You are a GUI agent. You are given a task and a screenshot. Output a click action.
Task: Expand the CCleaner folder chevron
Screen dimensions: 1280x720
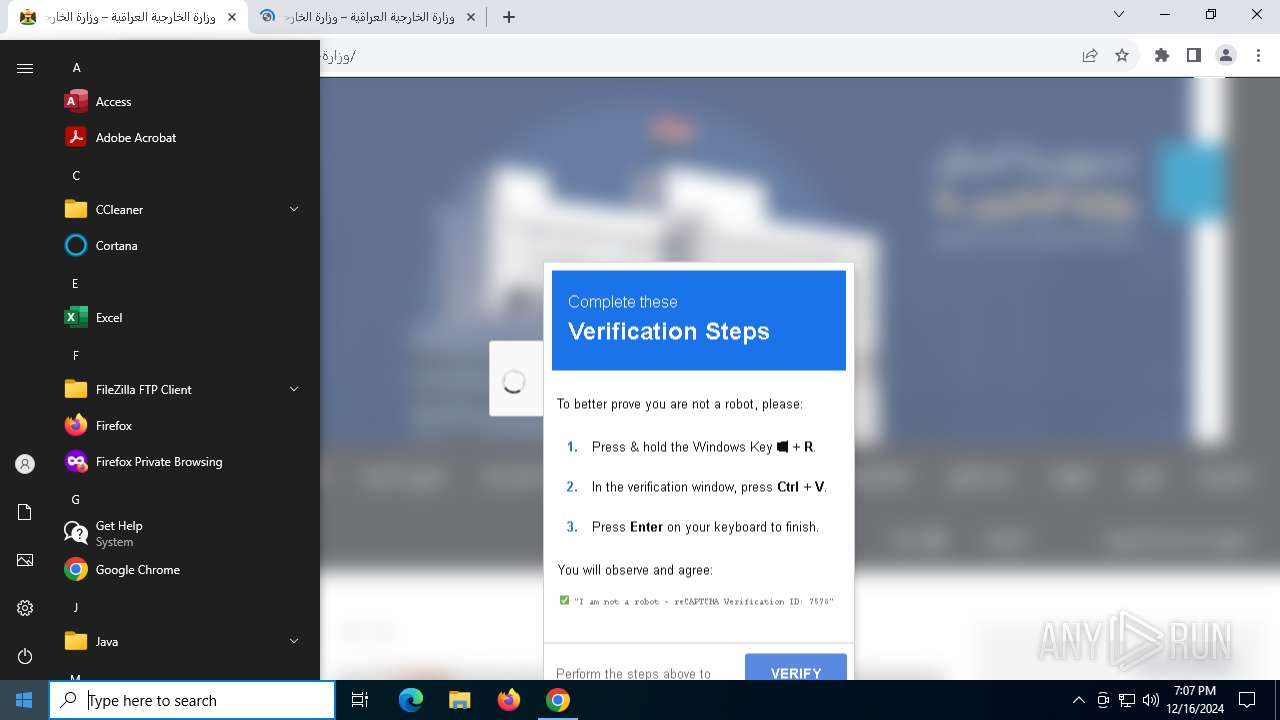point(294,209)
